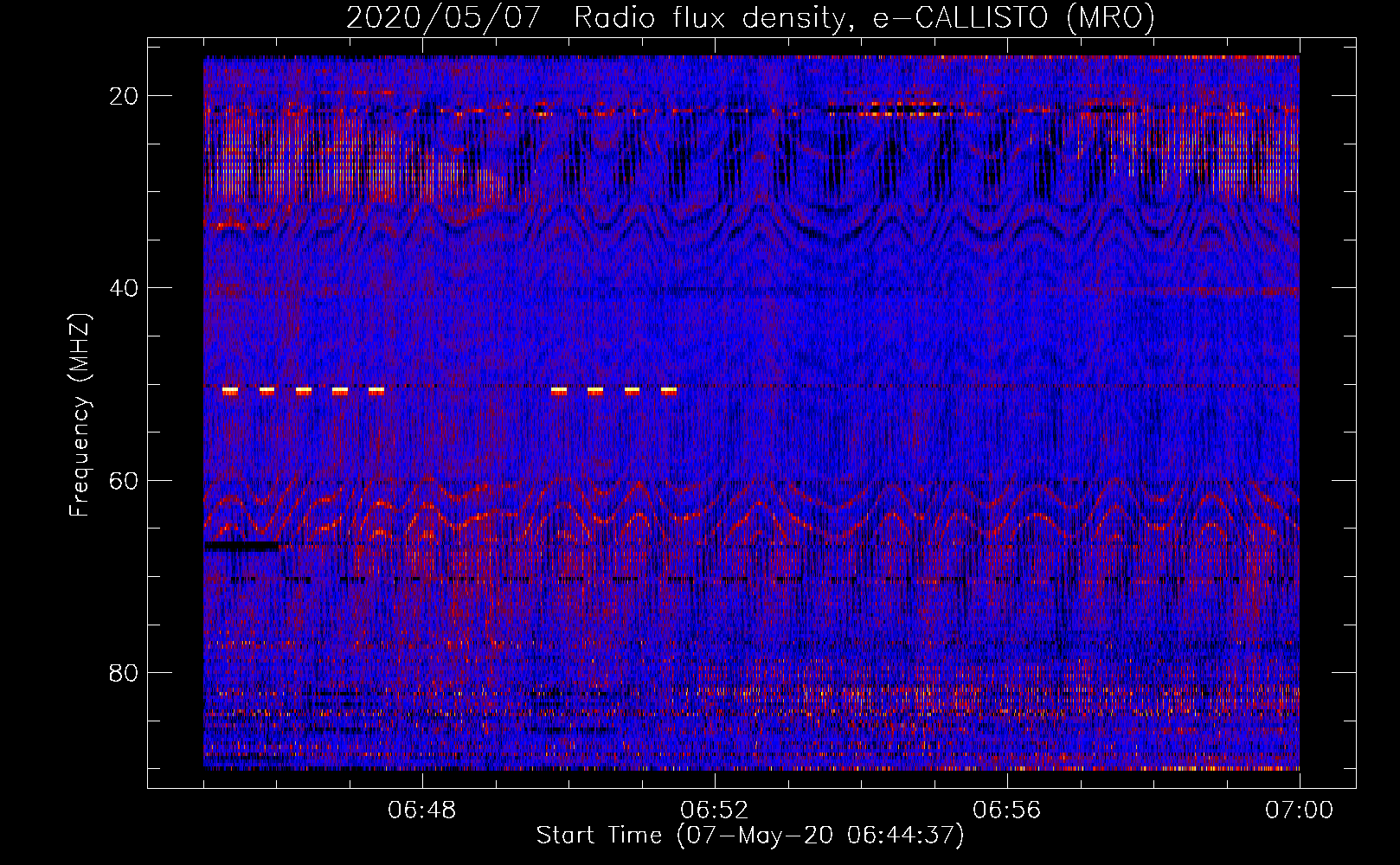The height and width of the screenshot is (865, 1400).
Task: Click the '06:52' time tick label
Action: [x=715, y=811]
